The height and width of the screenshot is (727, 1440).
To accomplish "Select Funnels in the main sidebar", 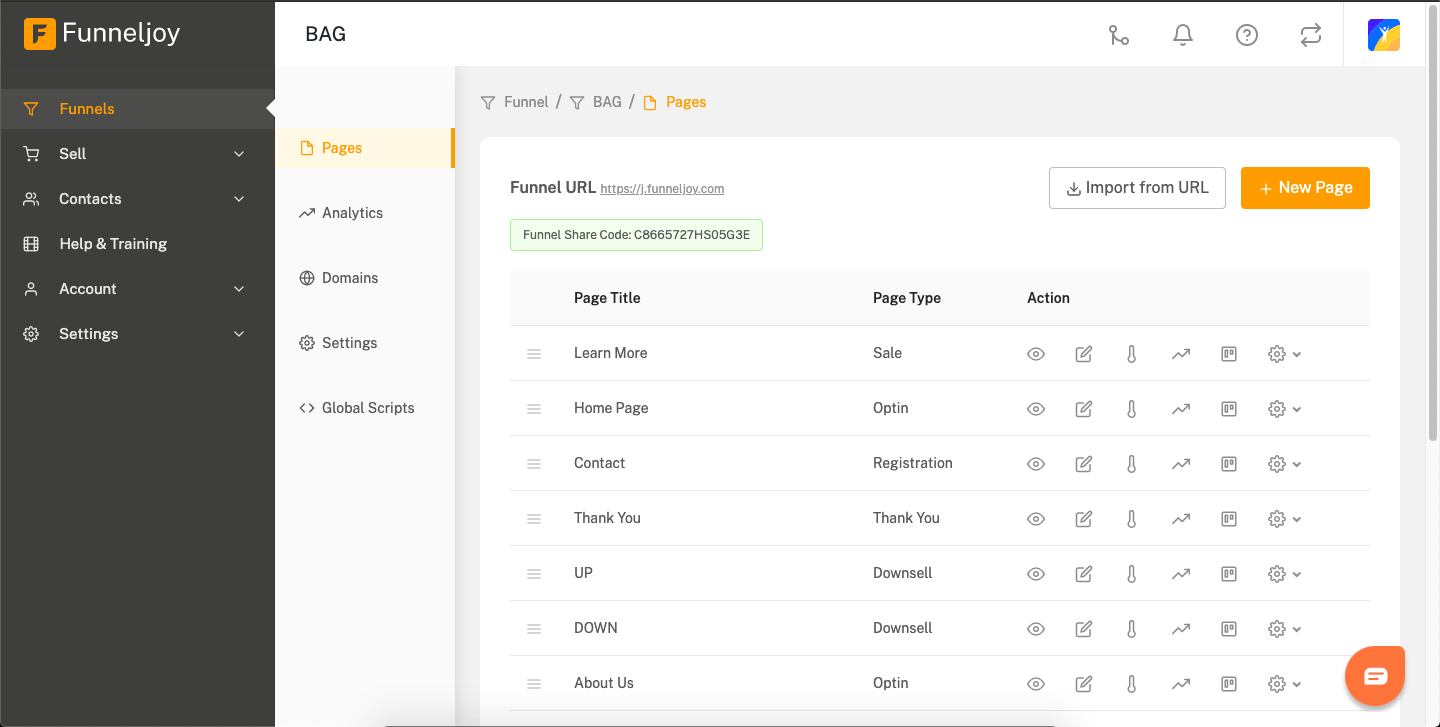I will [137, 109].
